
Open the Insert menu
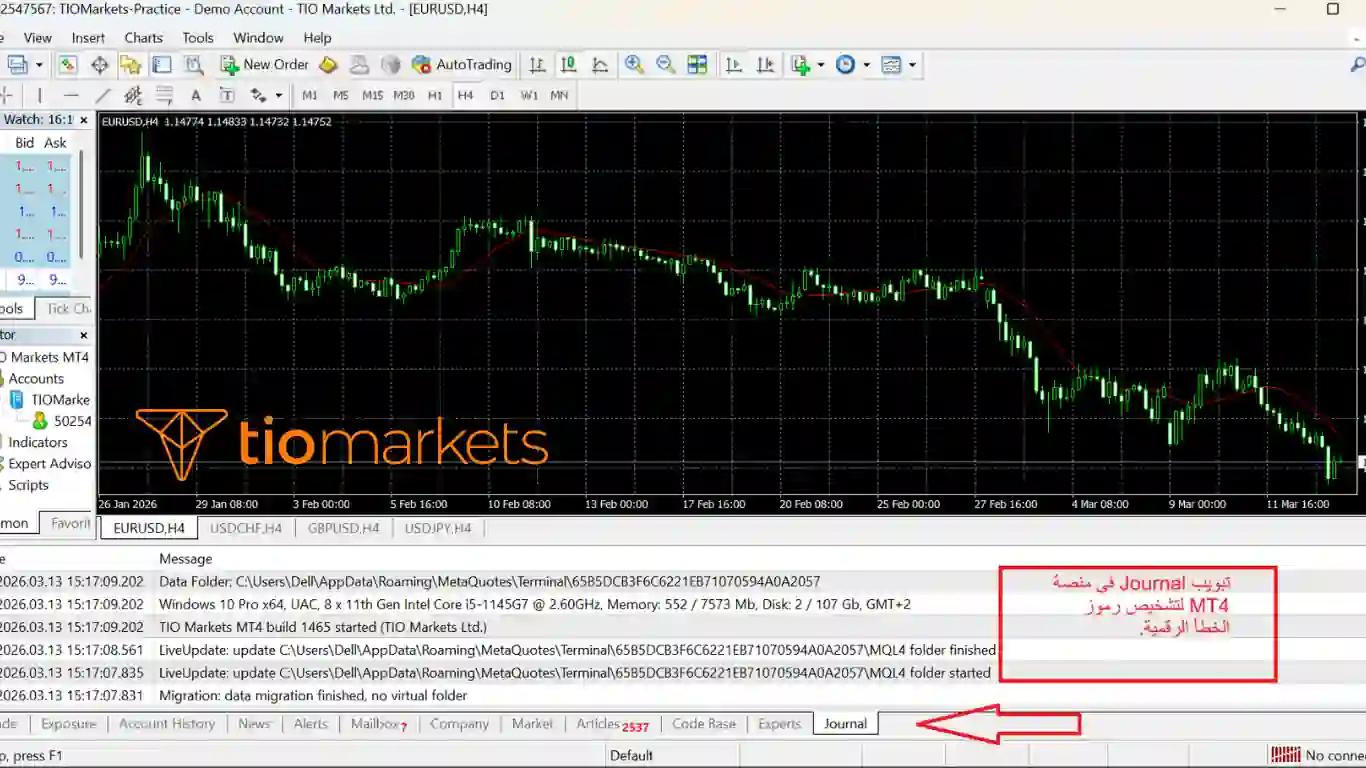coord(88,38)
